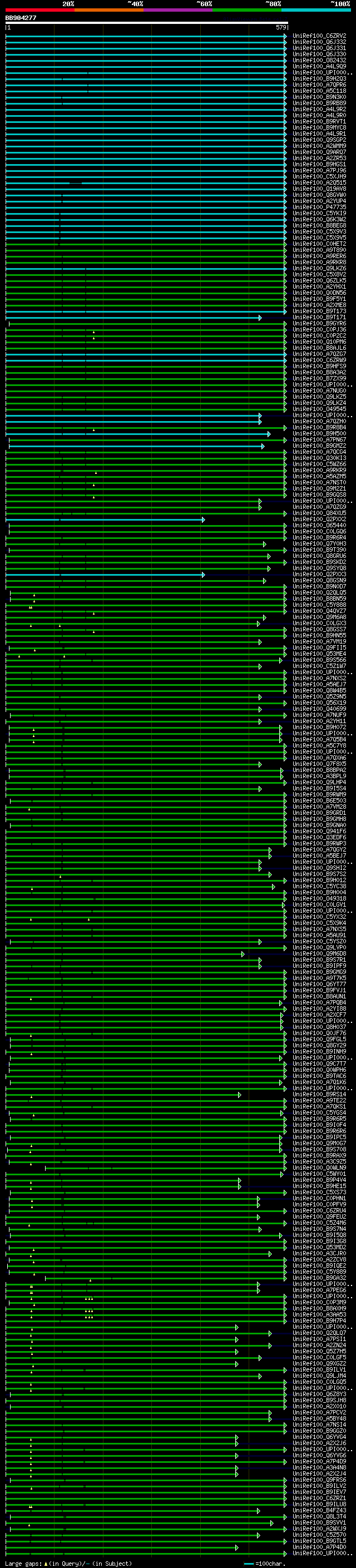Open hit UniRef100_A4L9Q9
The image size is (356, 1568).
point(319,66)
